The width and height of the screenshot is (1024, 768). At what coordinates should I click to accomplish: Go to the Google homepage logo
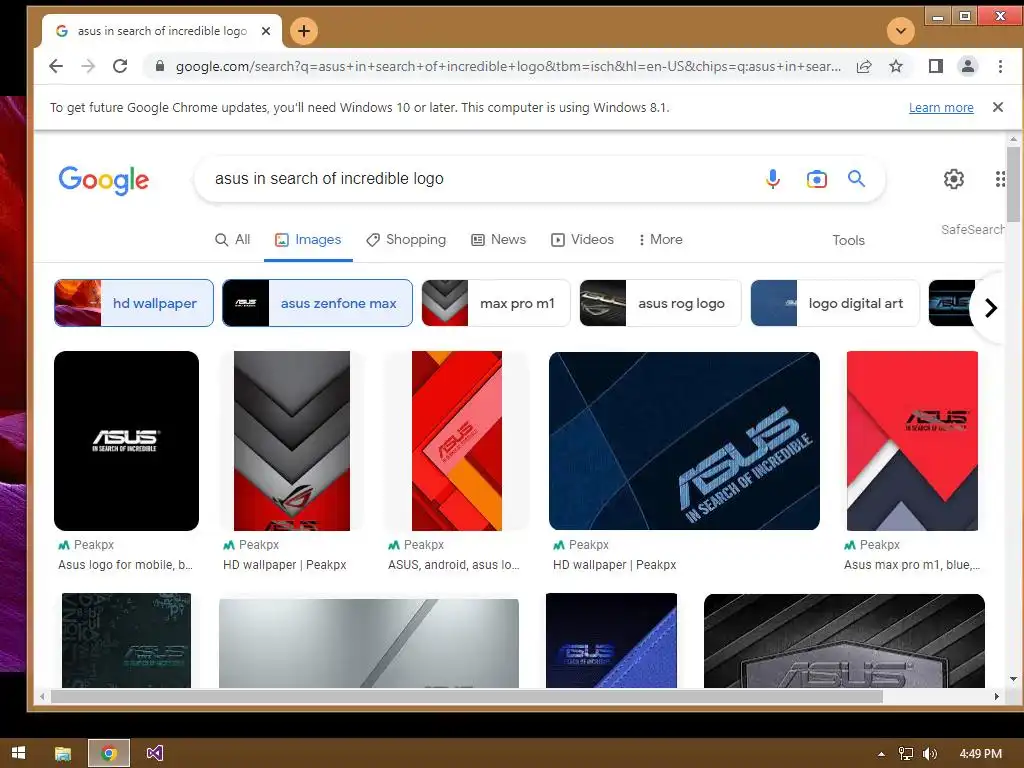click(104, 180)
